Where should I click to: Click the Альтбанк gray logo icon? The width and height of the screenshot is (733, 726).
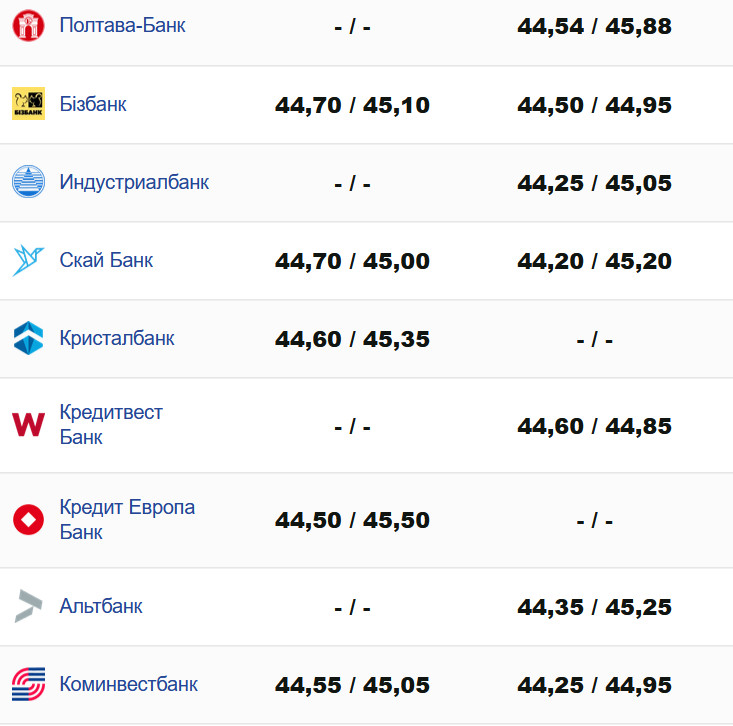[28, 606]
